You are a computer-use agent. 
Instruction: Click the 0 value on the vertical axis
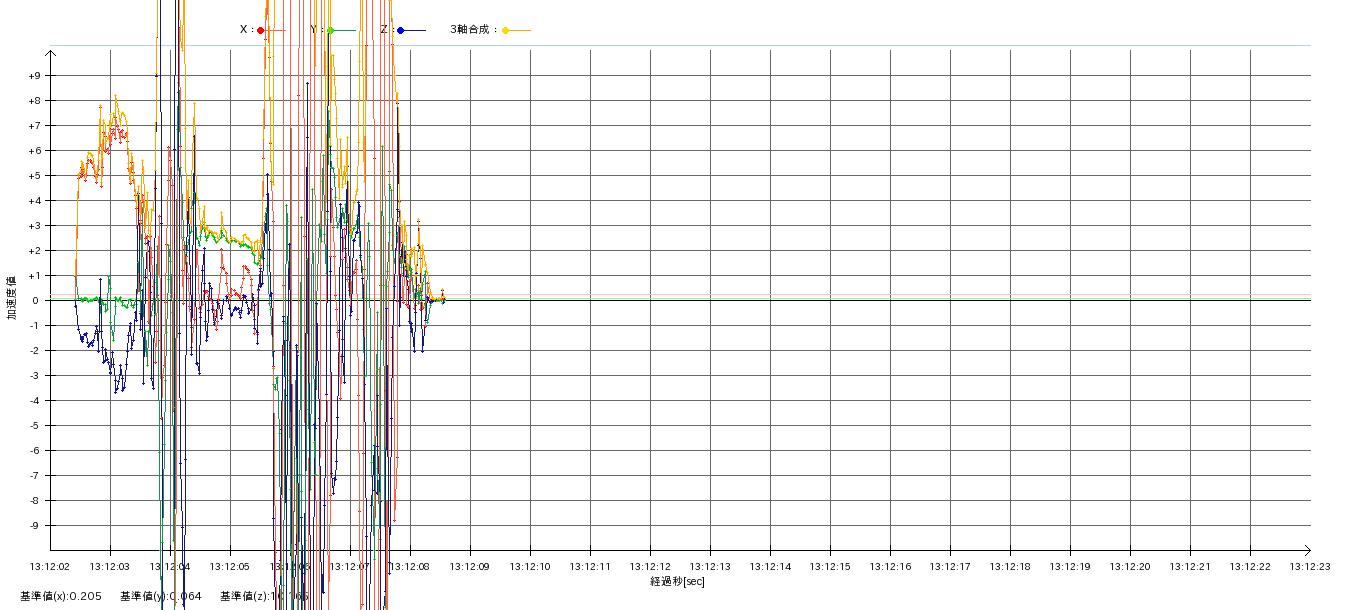tap(34, 301)
